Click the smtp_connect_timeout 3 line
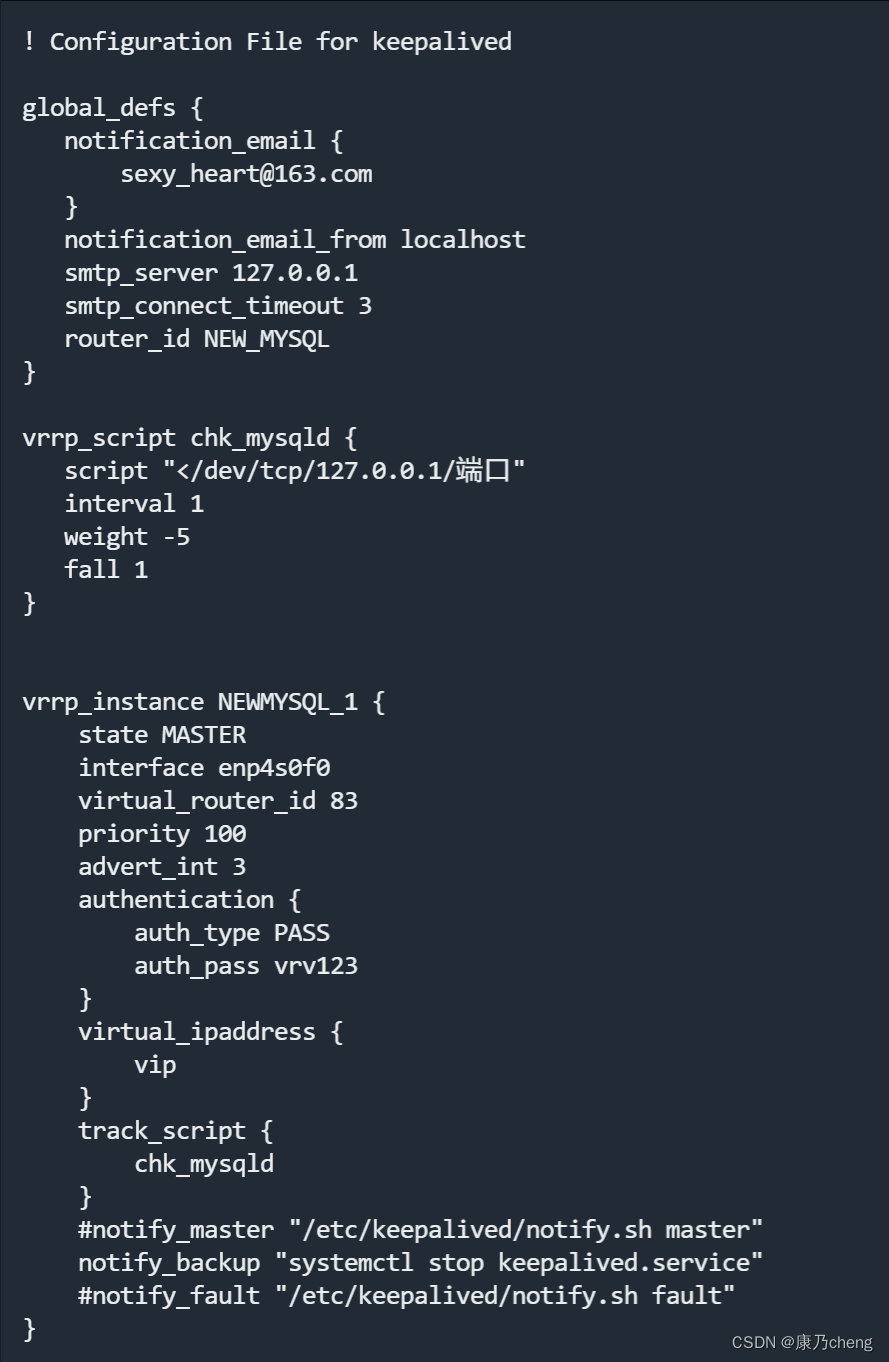Image resolution: width=889 pixels, height=1362 pixels. [x=218, y=306]
